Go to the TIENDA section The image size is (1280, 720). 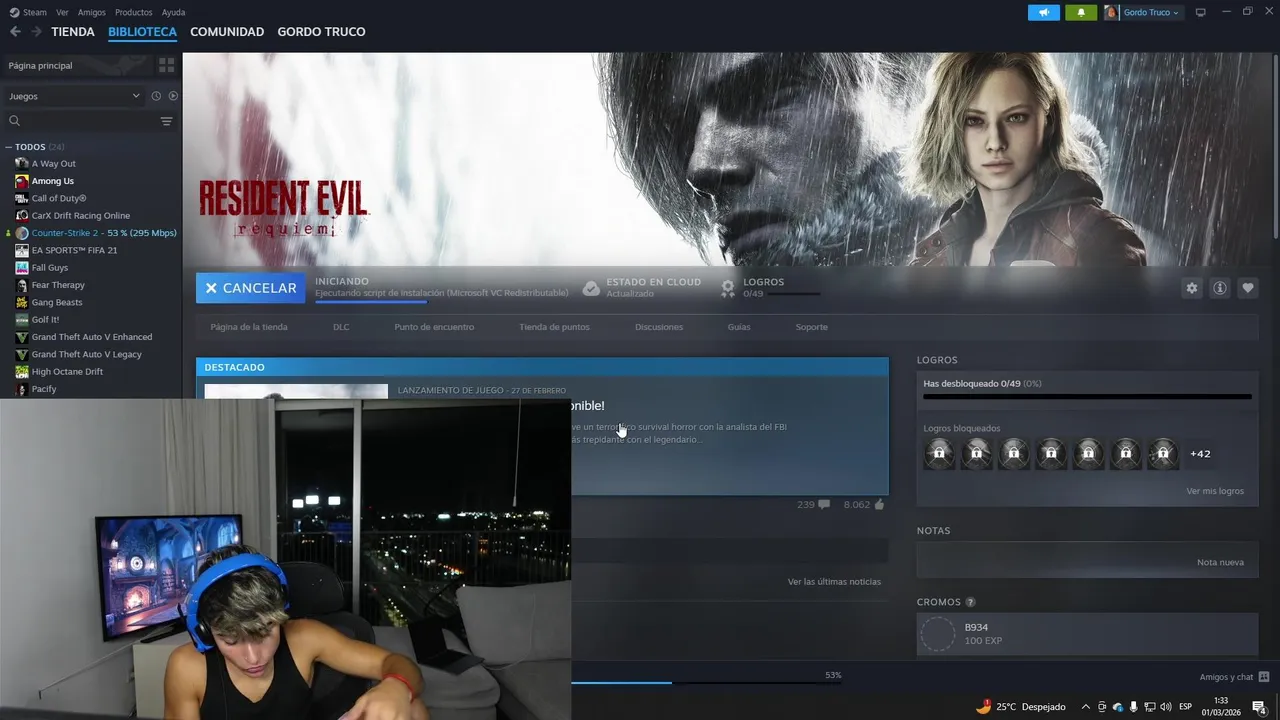pos(73,32)
